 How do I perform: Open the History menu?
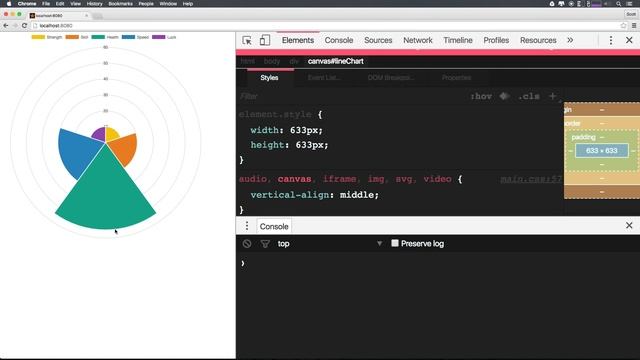click(x=94, y=4)
